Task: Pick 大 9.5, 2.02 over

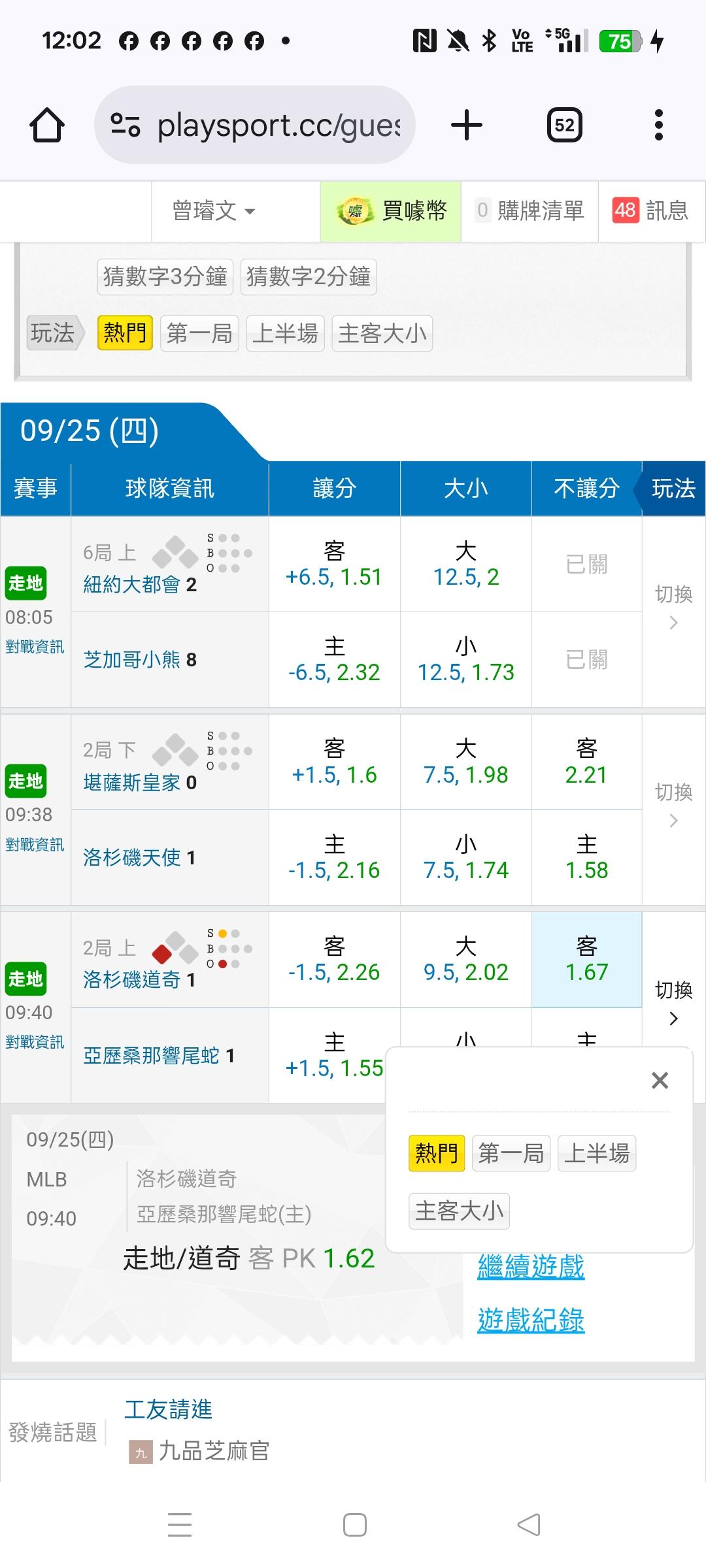Action: click(466, 960)
